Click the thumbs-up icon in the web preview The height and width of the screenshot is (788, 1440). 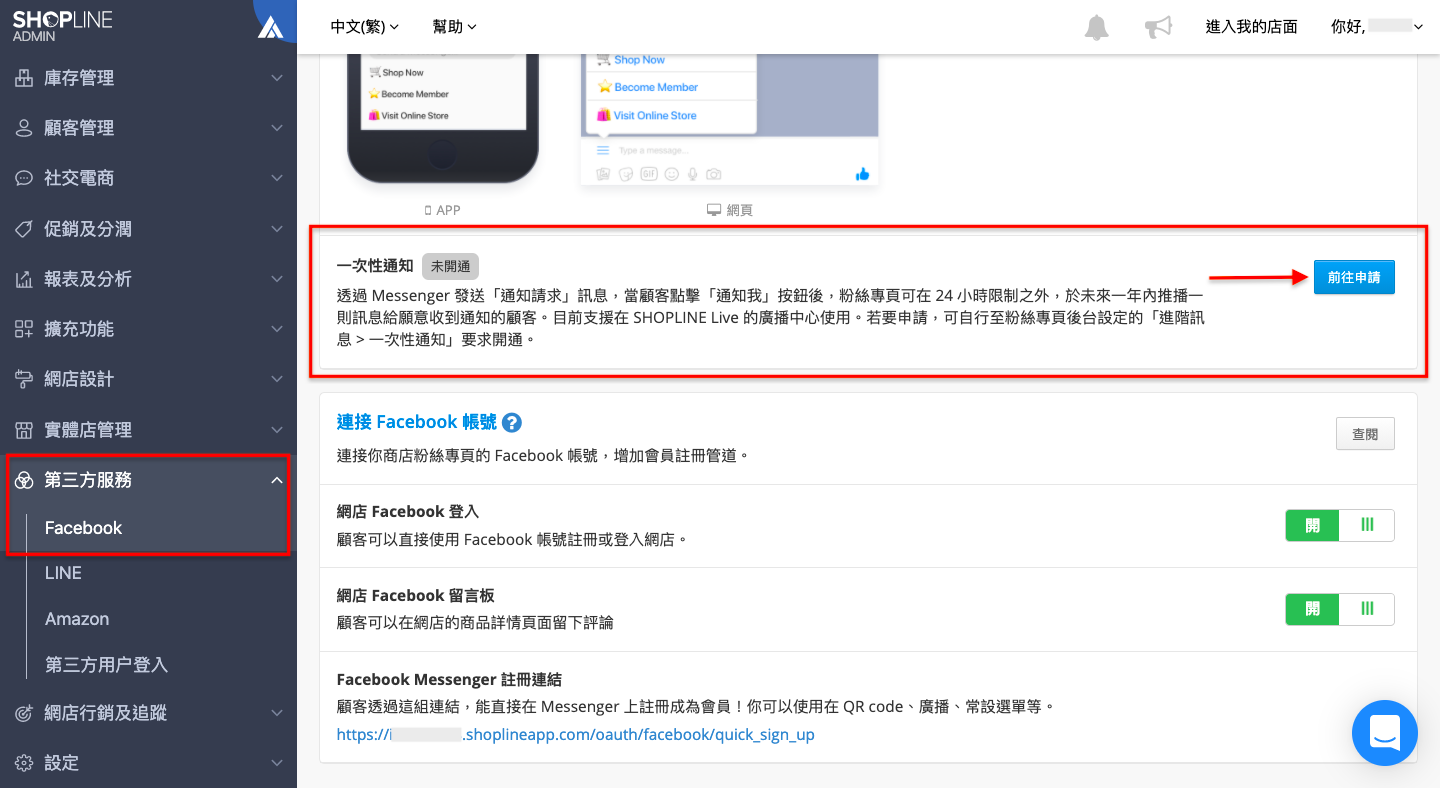click(x=862, y=174)
